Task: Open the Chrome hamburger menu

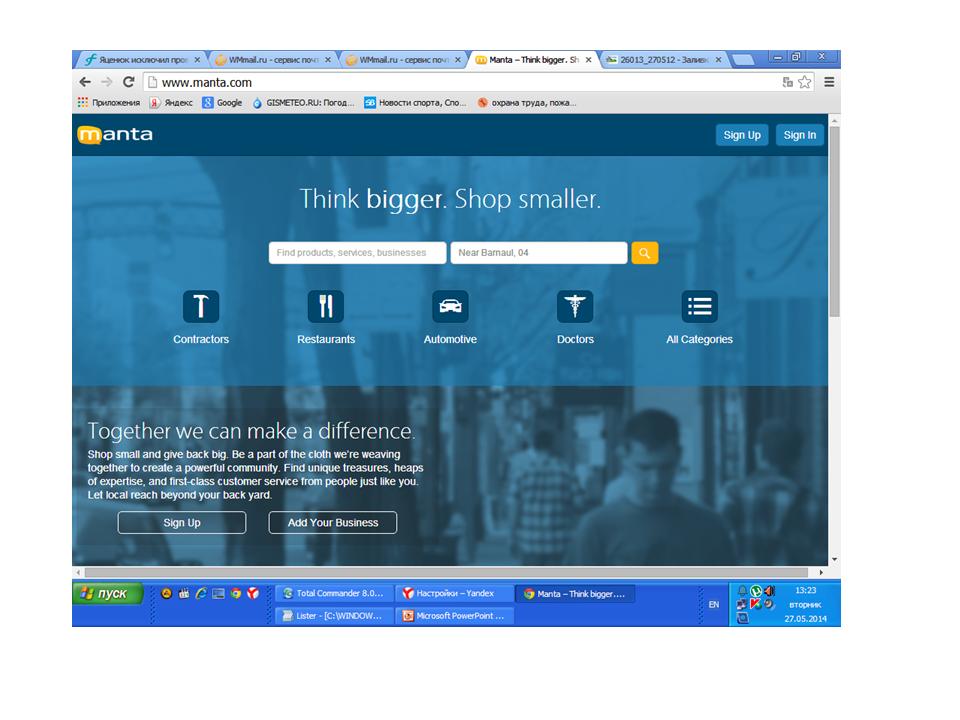Action: tap(830, 82)
